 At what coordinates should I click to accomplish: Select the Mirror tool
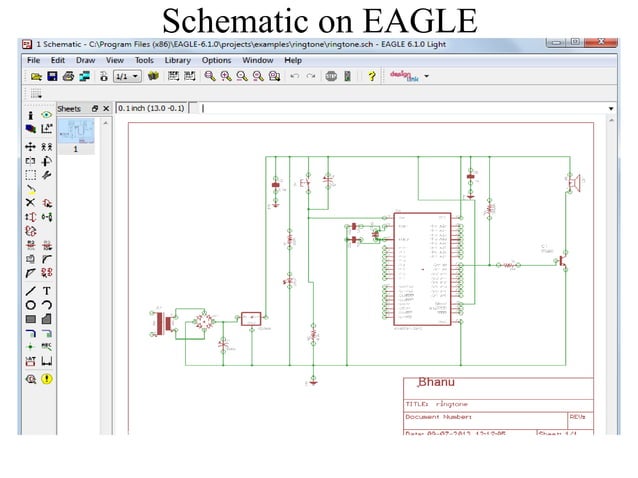(31, 161)
